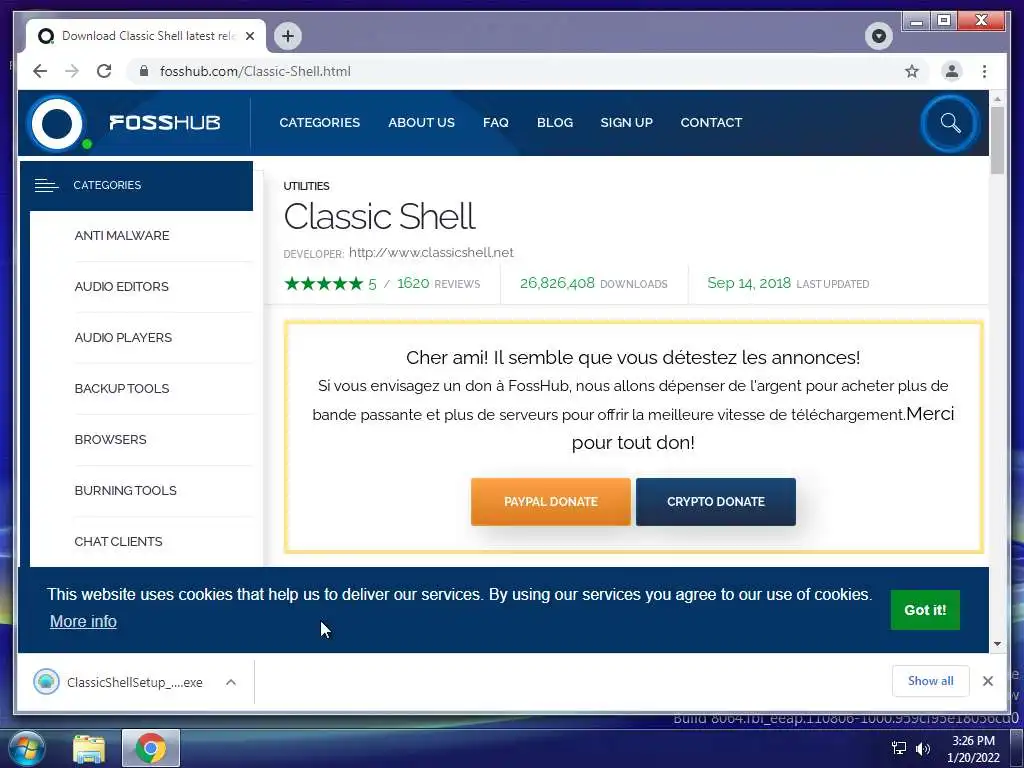Select AUDIO EDITORS category in sidebar

pos(121,286)
